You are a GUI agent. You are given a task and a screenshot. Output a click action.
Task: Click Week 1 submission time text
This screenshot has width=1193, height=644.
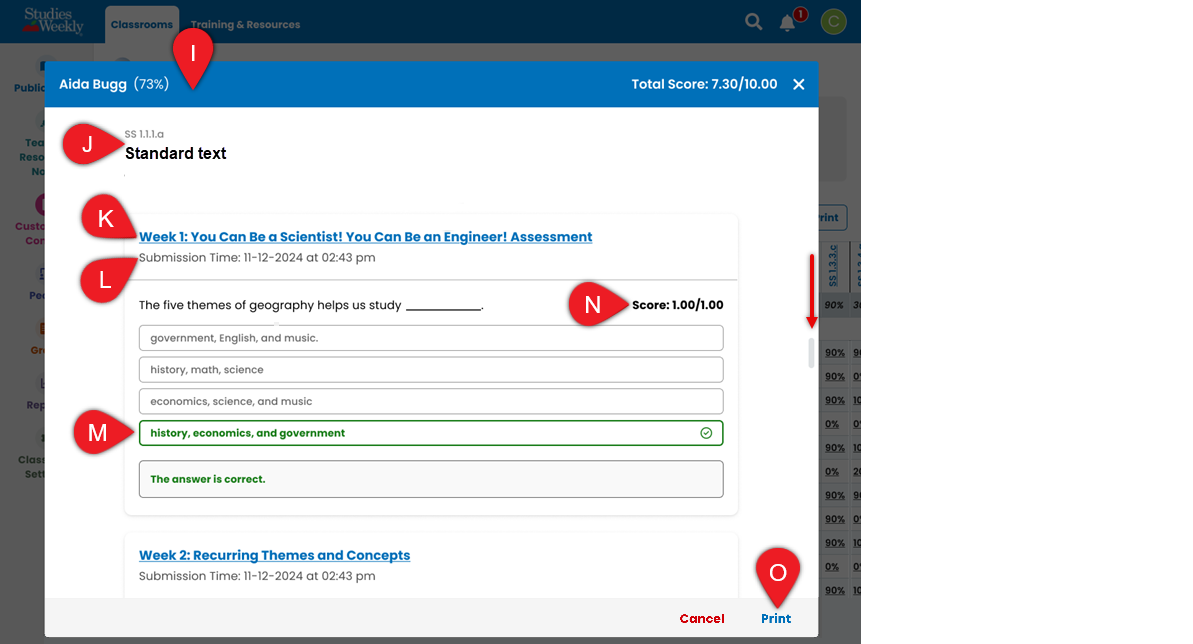click(x=256, y=258)
